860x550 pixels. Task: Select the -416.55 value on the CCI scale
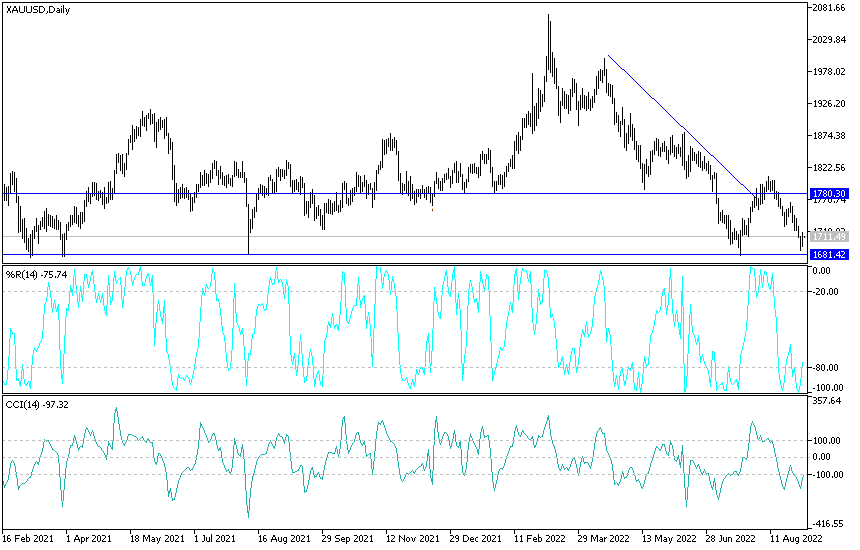pyautogui.click(x=827, y=524)
